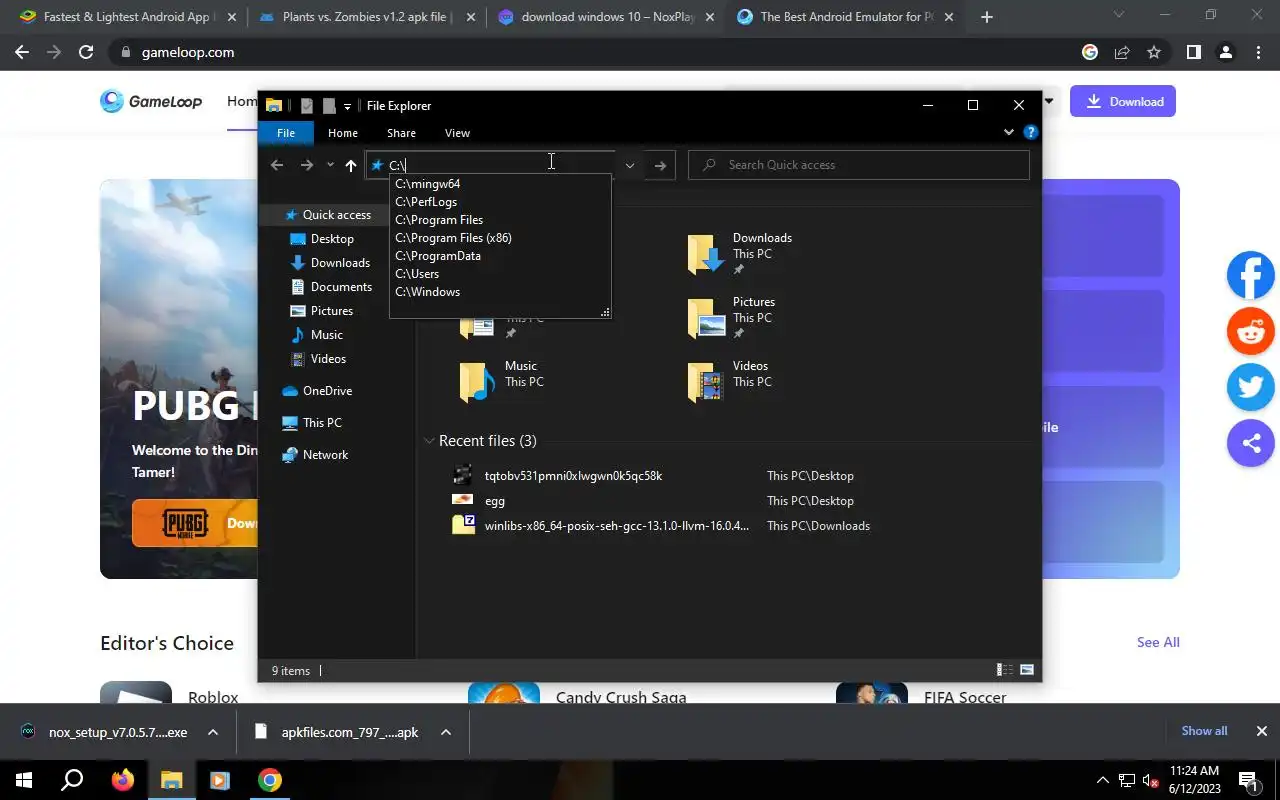Open recent locations dropdown in File Explorer
Viewport: 1280px width, 800px height.
(330, 165)
